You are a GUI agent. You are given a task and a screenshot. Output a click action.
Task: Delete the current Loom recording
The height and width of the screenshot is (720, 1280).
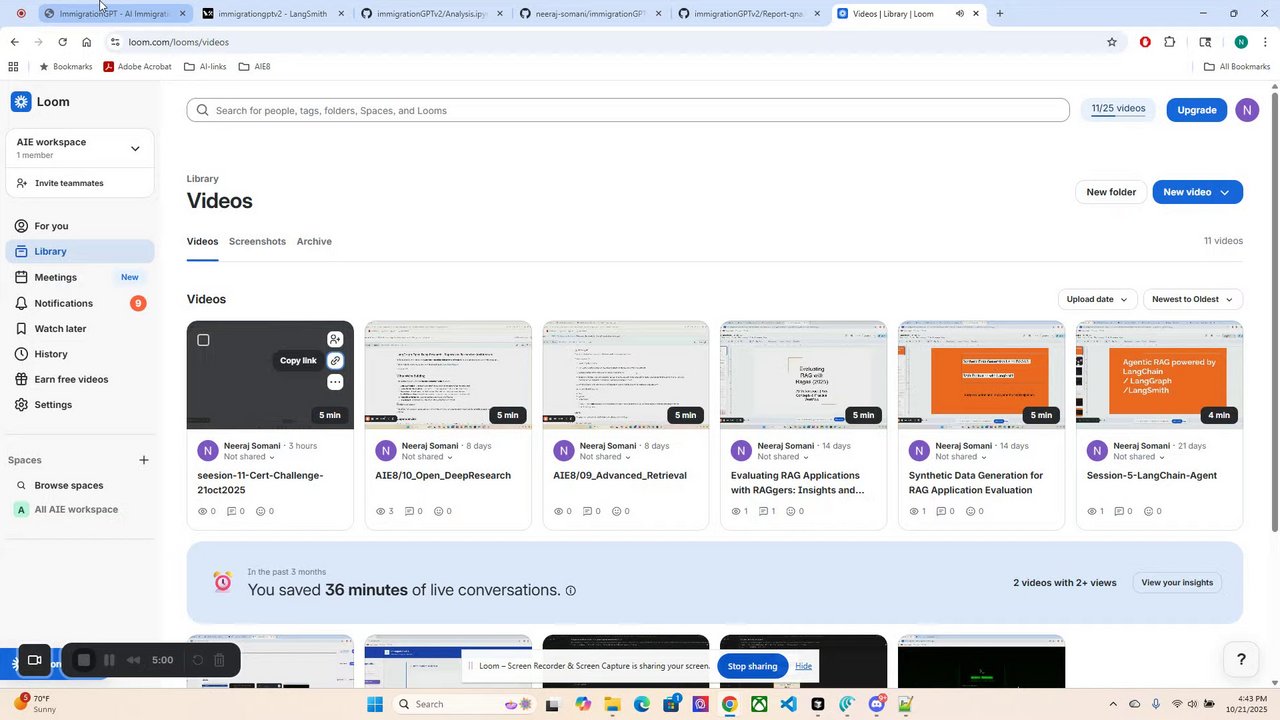point(220,660)
